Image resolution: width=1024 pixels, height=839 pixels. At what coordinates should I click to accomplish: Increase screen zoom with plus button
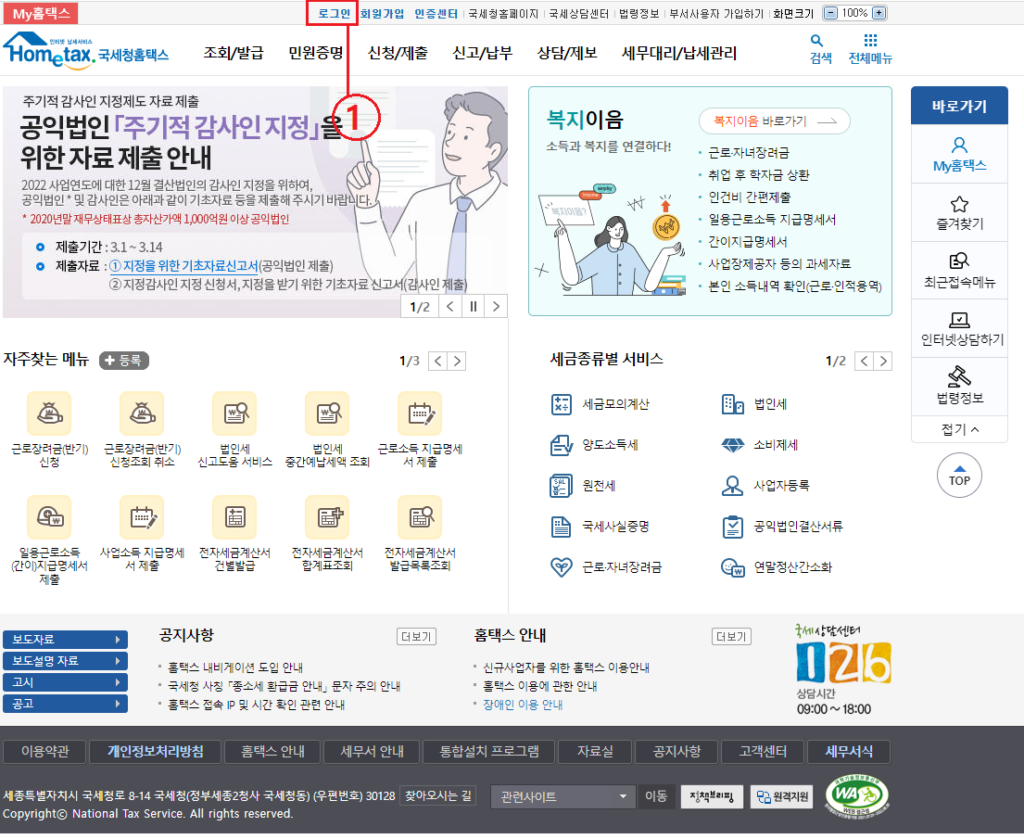point(879,13)
